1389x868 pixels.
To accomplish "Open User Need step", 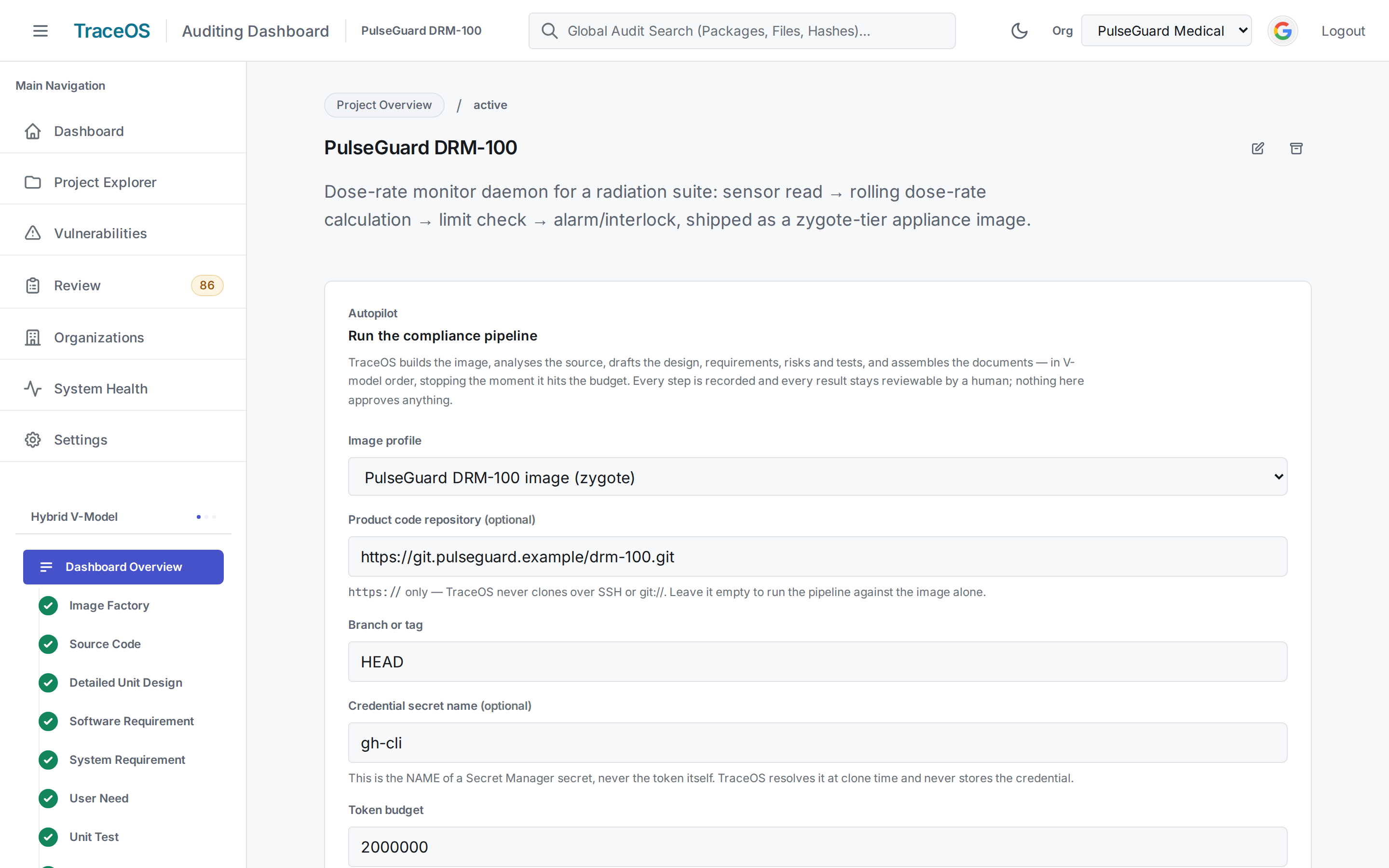I will 99,798.
